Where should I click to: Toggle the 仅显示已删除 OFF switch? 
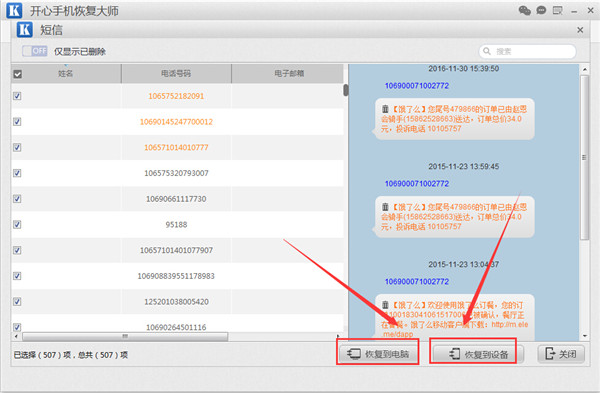[x=35, y=51]
